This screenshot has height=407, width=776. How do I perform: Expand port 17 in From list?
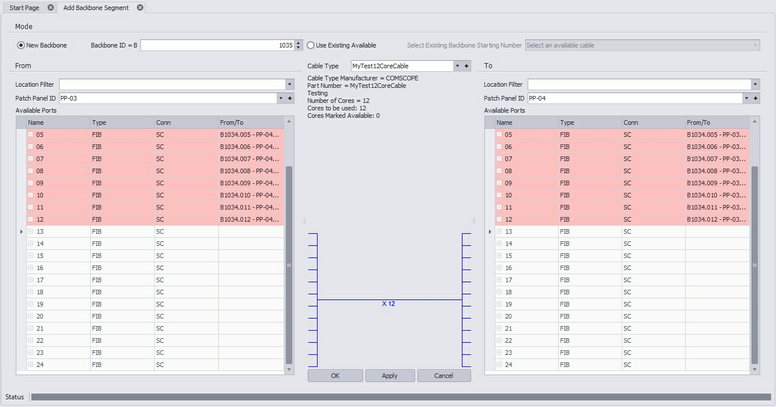[30, 280]
